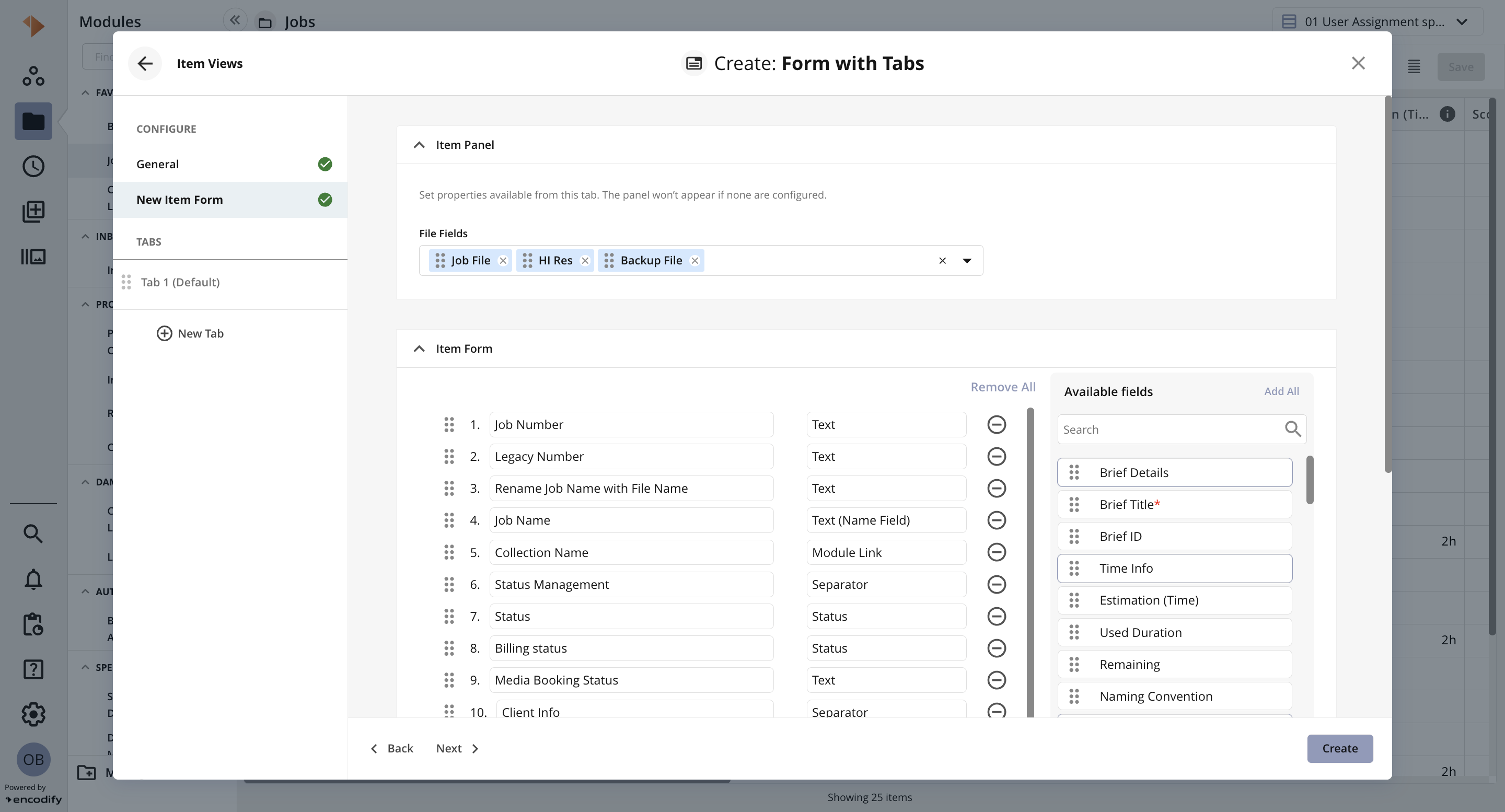The height and width of the screenshot is (812, 1505).
Task: Select Naming Convention available field
Action: (x=1174, y=697)
